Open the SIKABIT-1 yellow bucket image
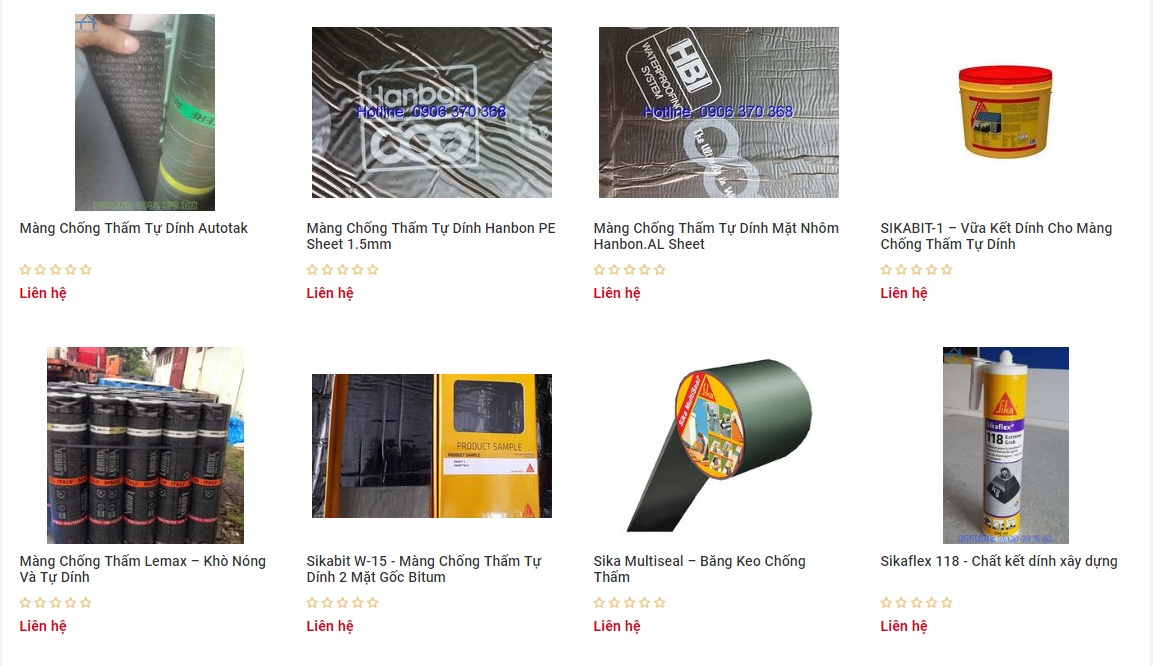 [1005, 112]
